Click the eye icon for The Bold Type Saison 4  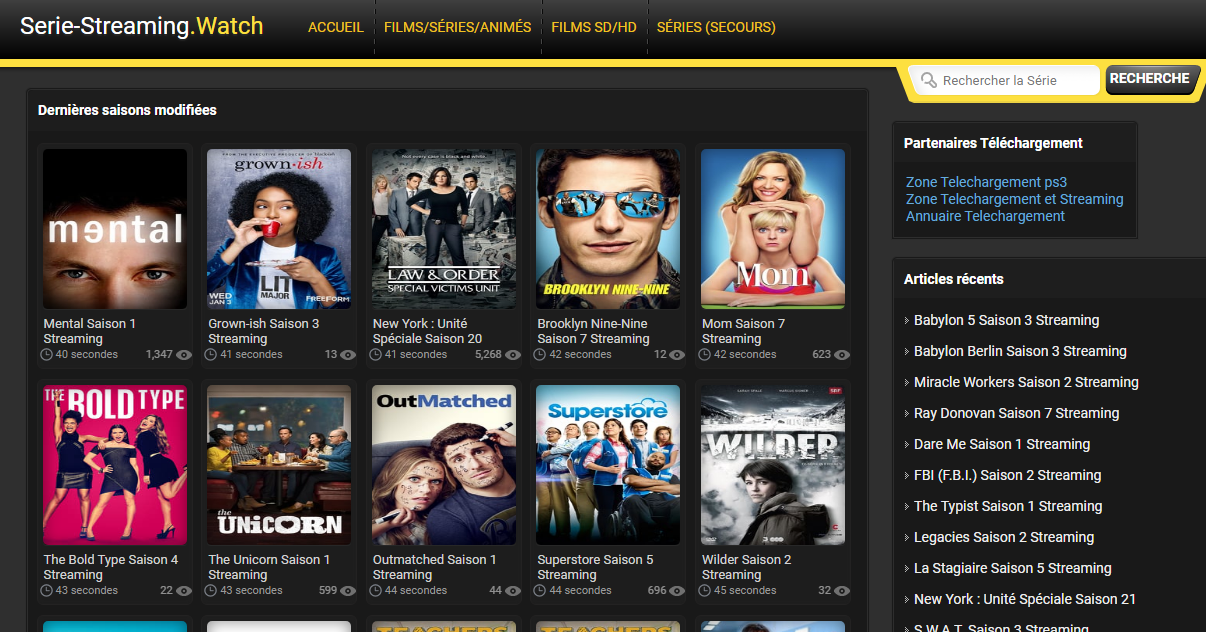pyautogui.click(x=183, y=591)
